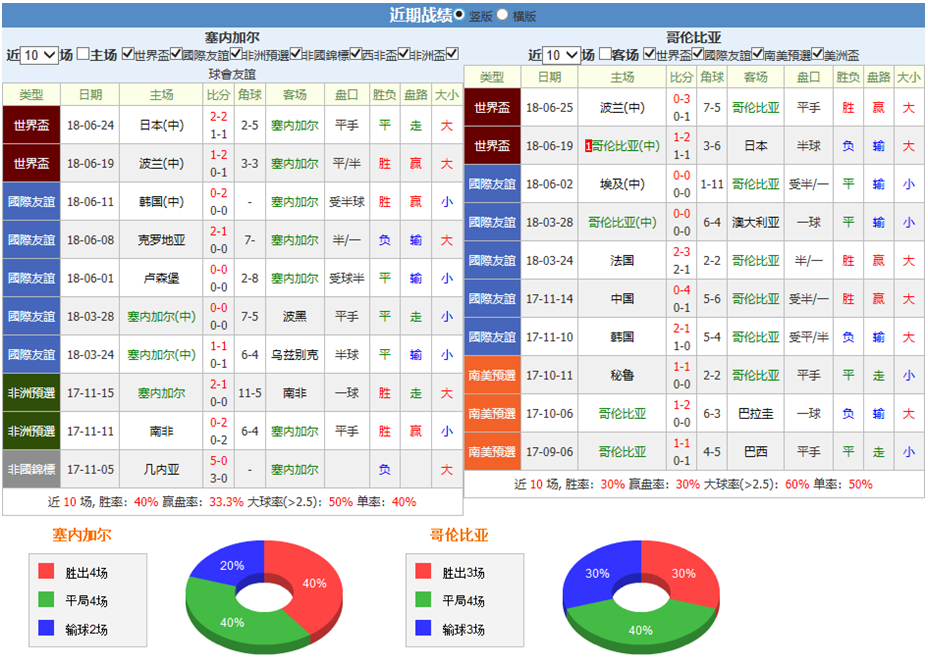928x658 pixels.
Task: Open the 法国 team link
Action: [x=622, y=260]
